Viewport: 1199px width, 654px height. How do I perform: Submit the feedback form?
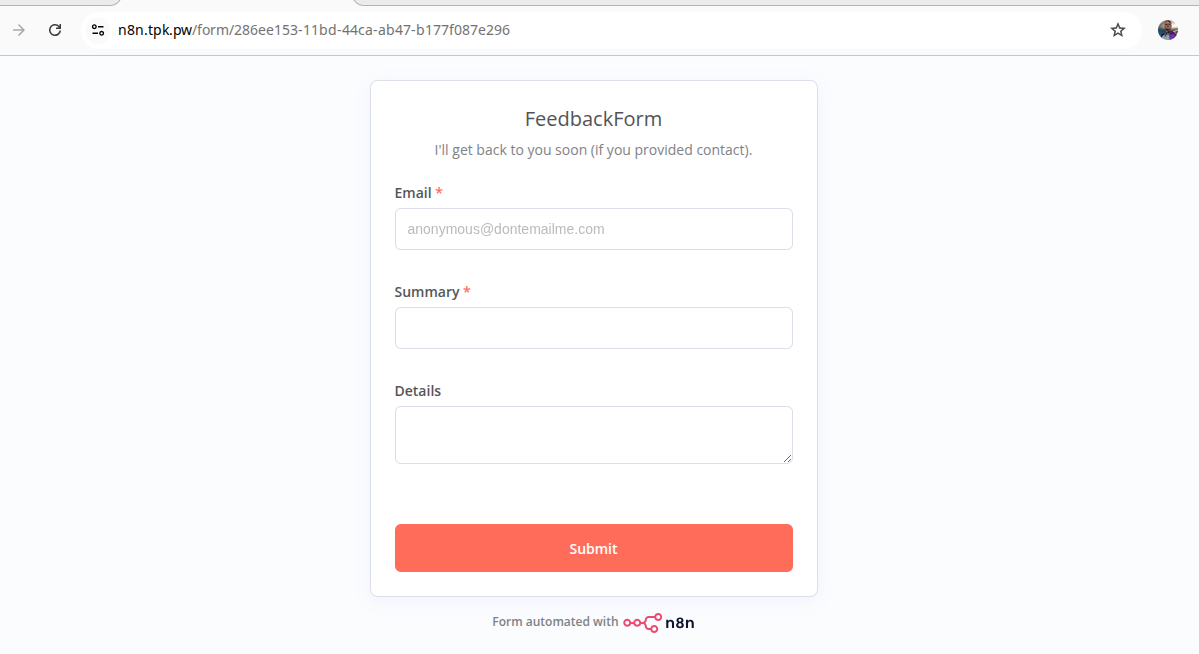(x=593, y=548)
